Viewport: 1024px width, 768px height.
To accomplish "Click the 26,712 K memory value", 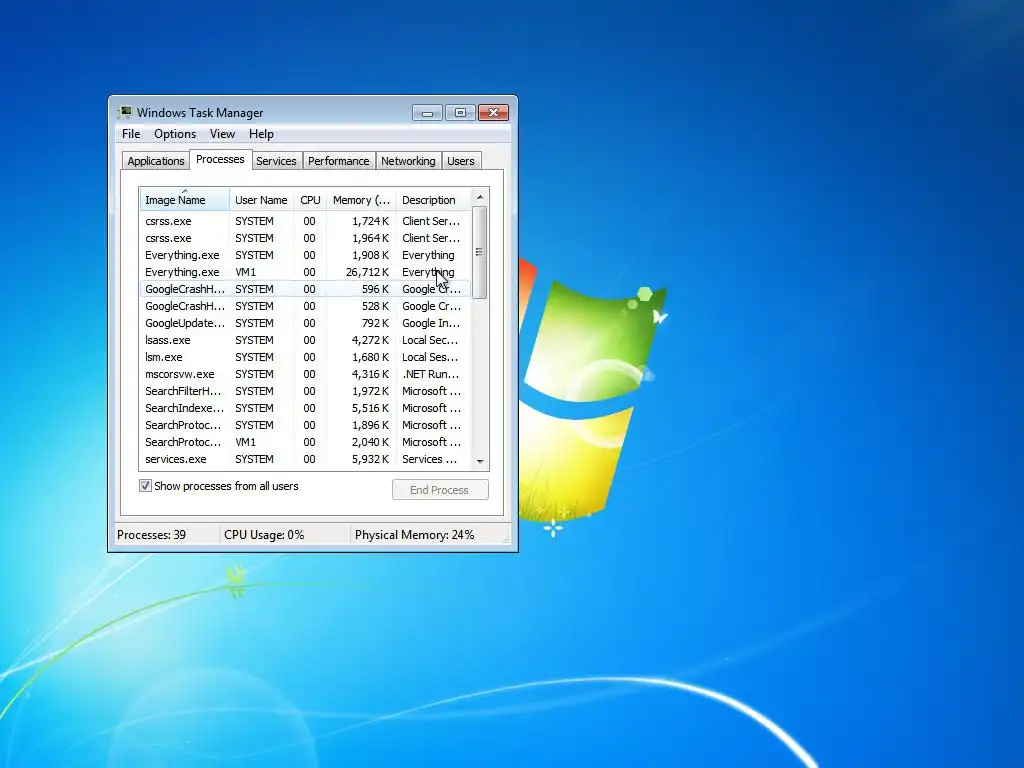I will point(367,272).
